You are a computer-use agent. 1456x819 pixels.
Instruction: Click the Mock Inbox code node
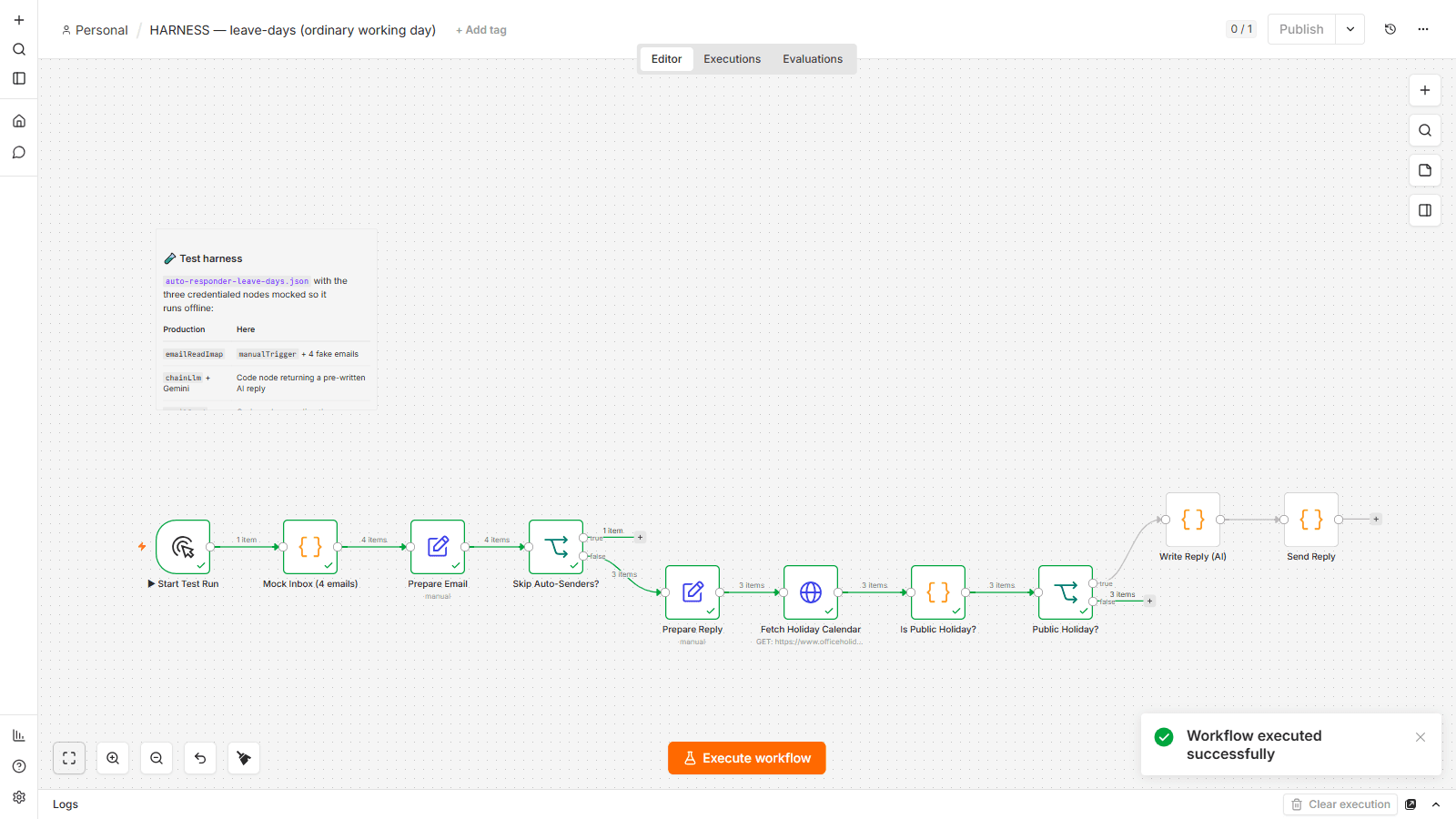(310, 547)
